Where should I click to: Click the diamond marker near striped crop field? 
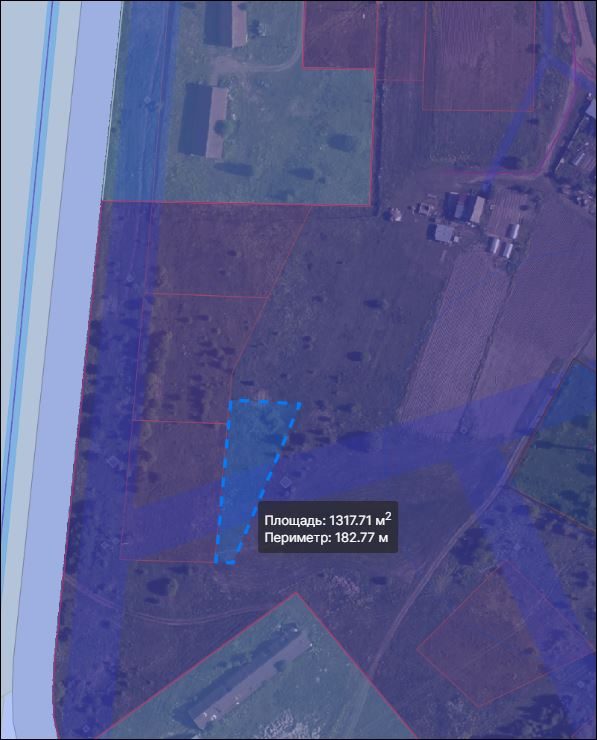pos(464,429)
